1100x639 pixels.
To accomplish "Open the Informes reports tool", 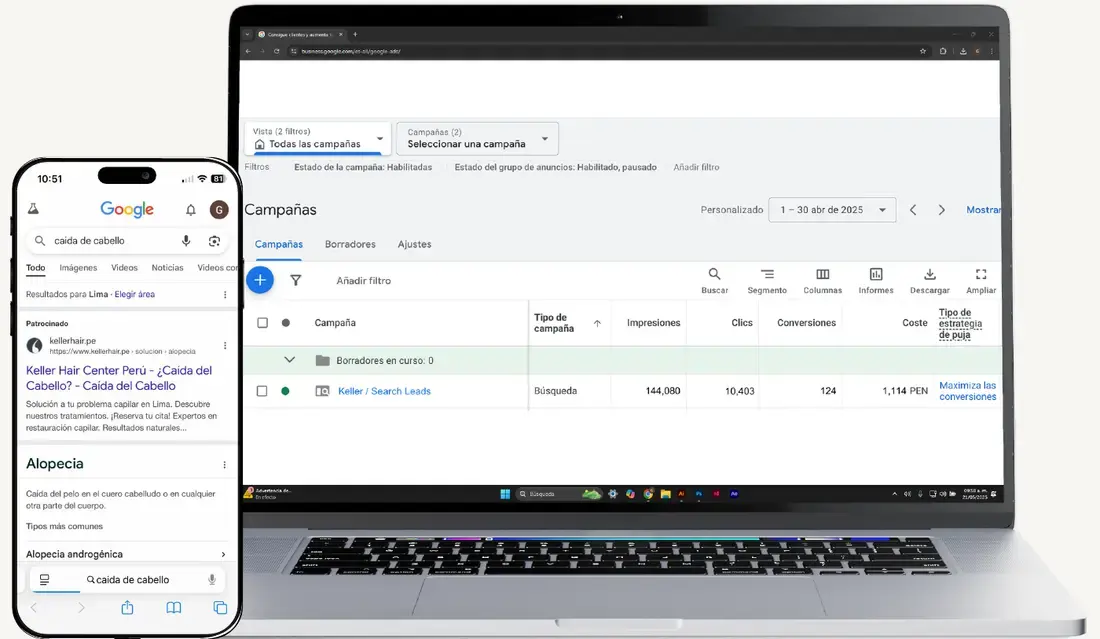I will point(876,281).
